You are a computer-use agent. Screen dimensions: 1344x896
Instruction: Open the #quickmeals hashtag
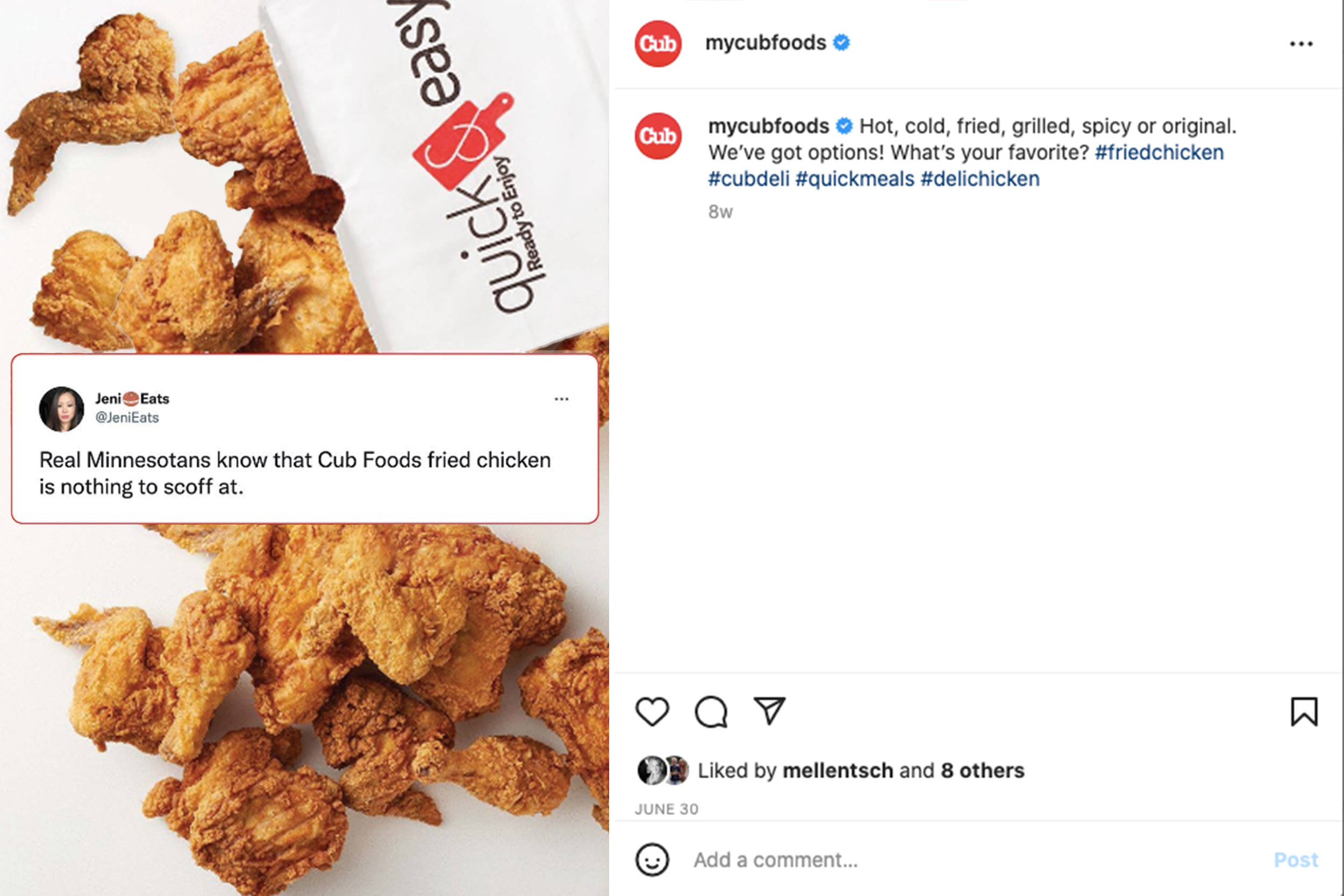[x=855, y=179]
